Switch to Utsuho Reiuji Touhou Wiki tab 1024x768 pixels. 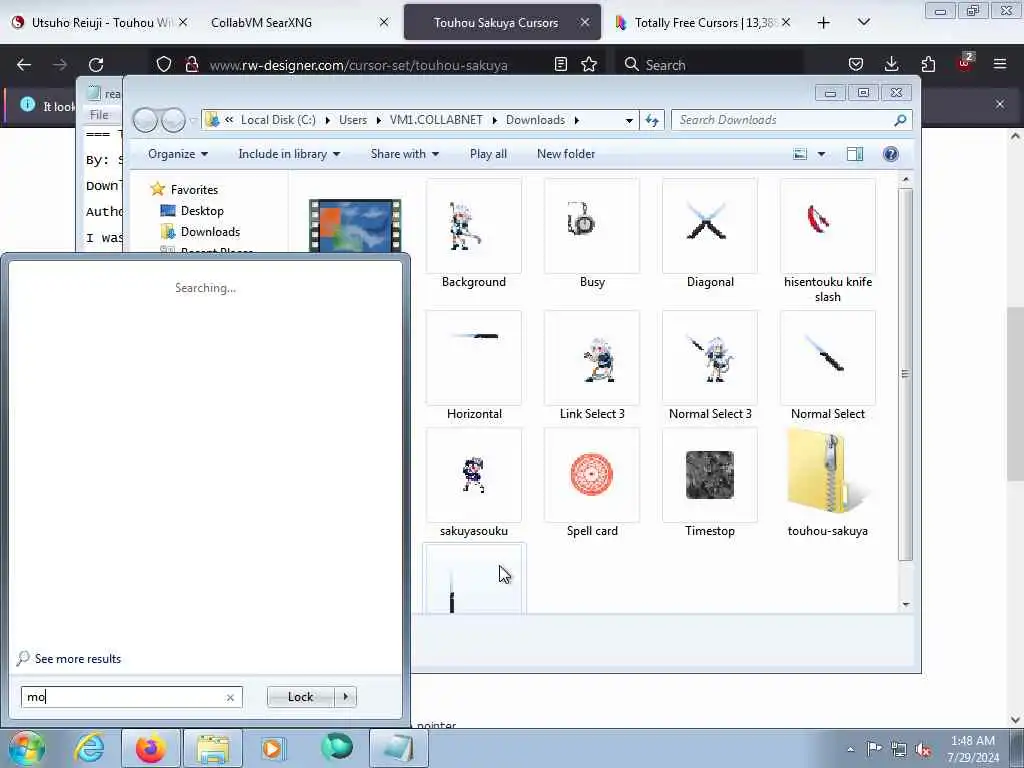click(101, 23)
